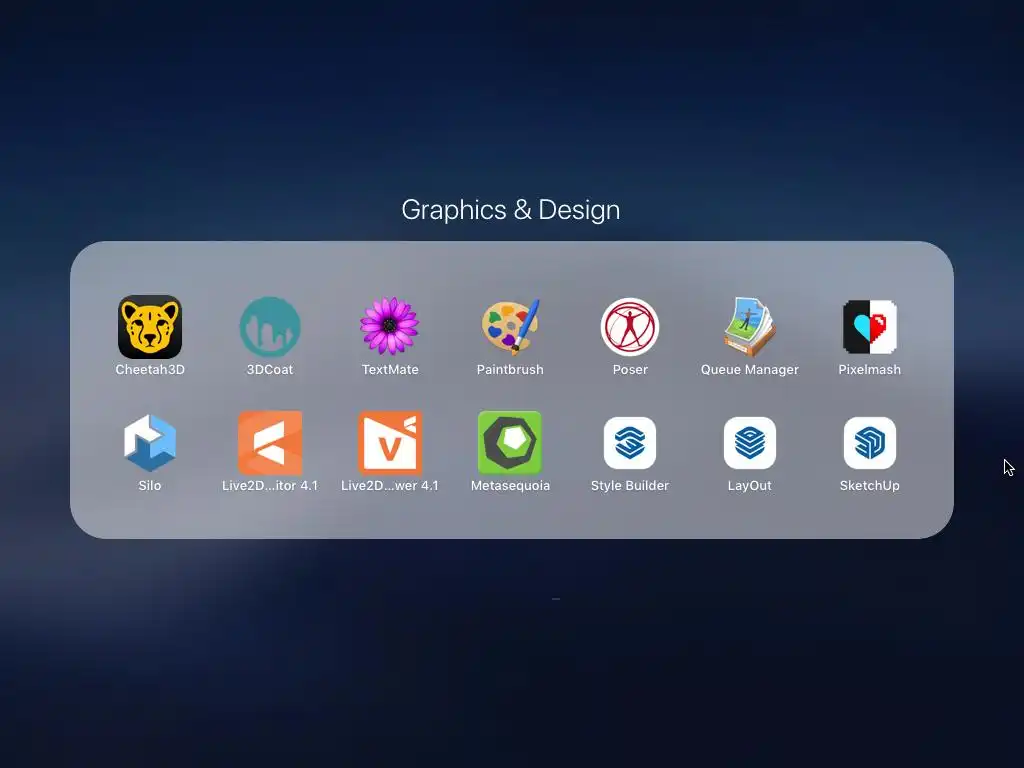Launch the Silo cube icon
This screenshot has width=1024, height=768.
[150, 443]
